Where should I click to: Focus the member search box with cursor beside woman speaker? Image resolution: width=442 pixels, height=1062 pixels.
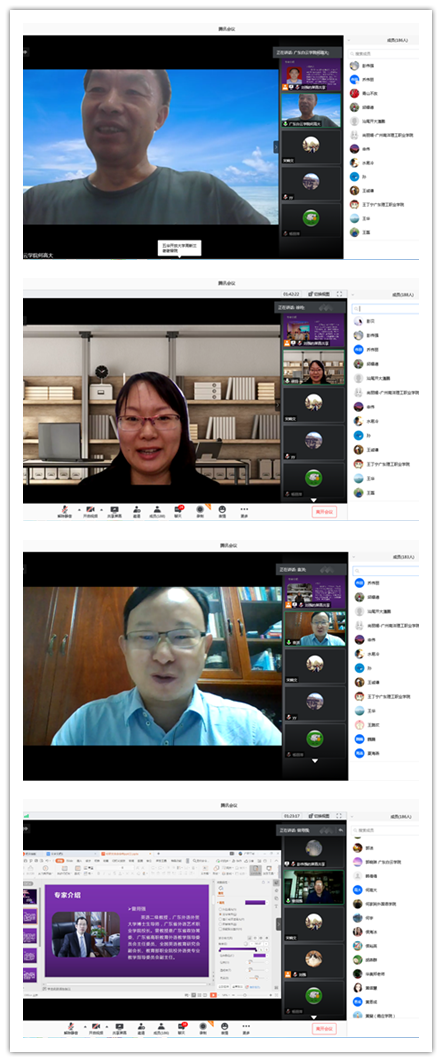tap(385, 309)
